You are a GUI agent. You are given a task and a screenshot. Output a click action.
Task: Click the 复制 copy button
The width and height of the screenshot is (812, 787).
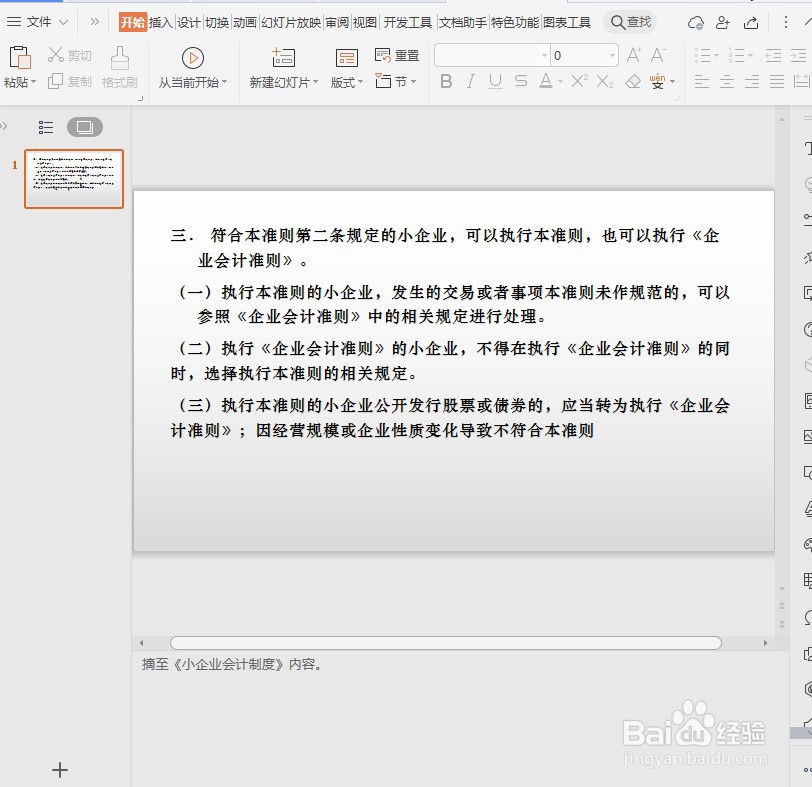point(69,81)
